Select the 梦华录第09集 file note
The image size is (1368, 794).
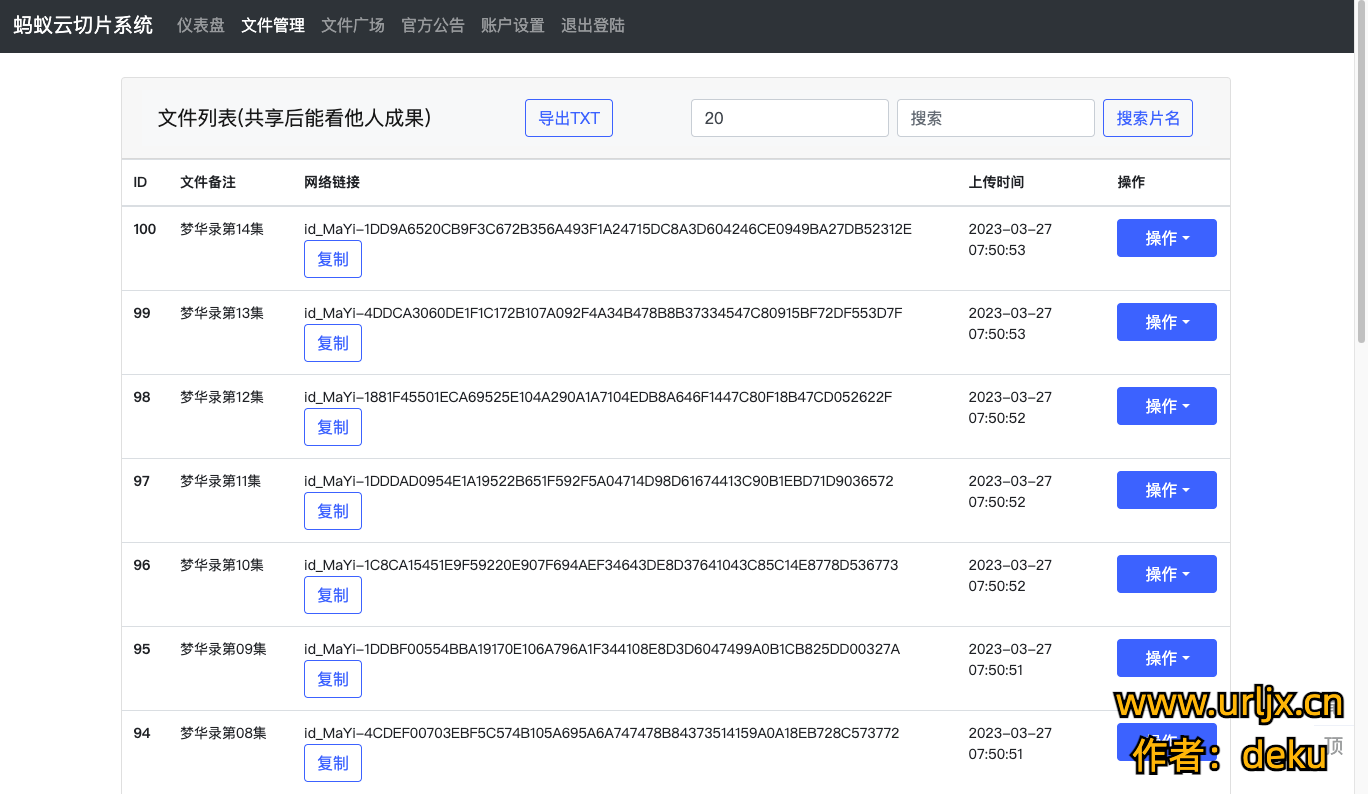[223, 649]
